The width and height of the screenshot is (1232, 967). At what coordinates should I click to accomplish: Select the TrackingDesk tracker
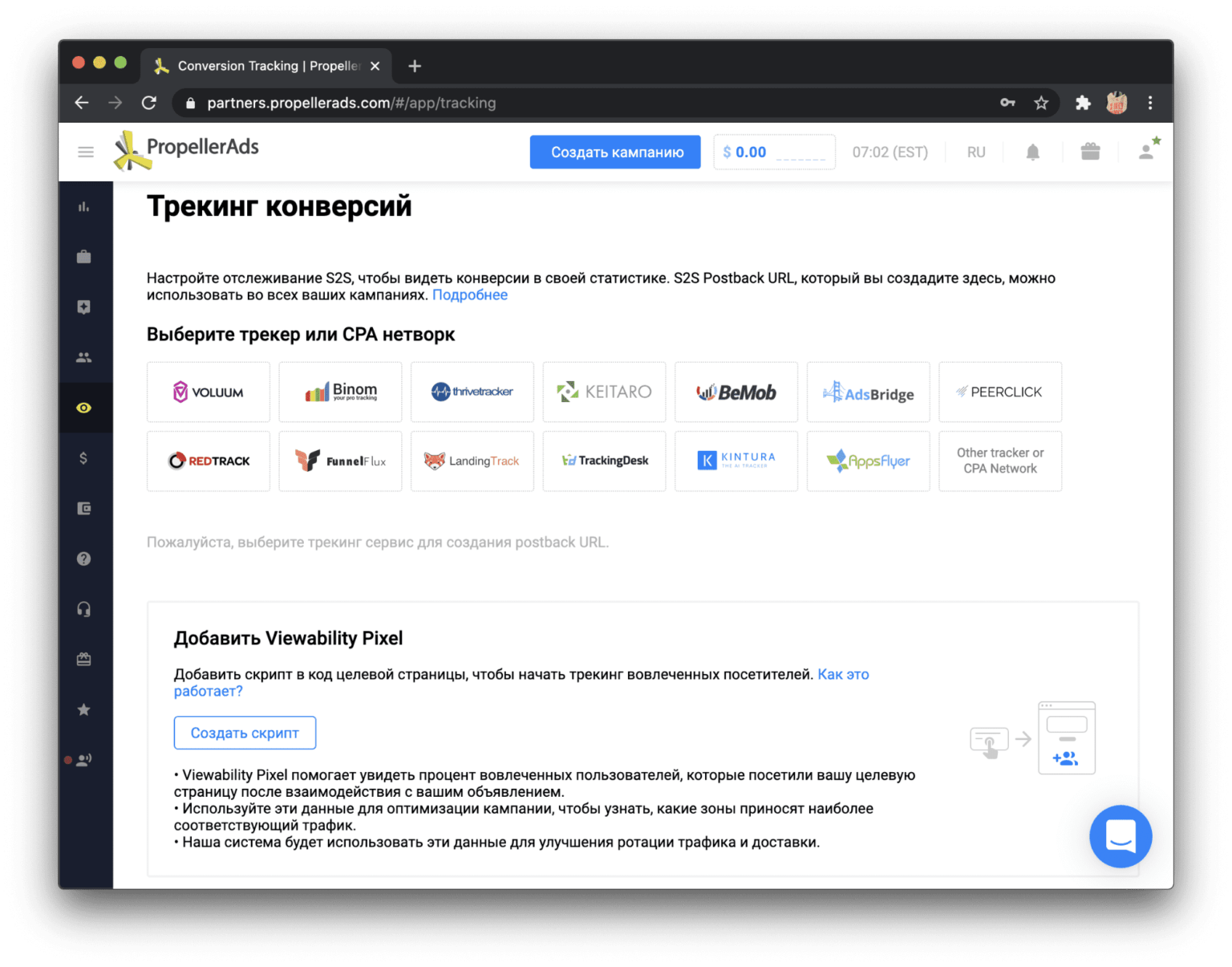tap(604, 461)
